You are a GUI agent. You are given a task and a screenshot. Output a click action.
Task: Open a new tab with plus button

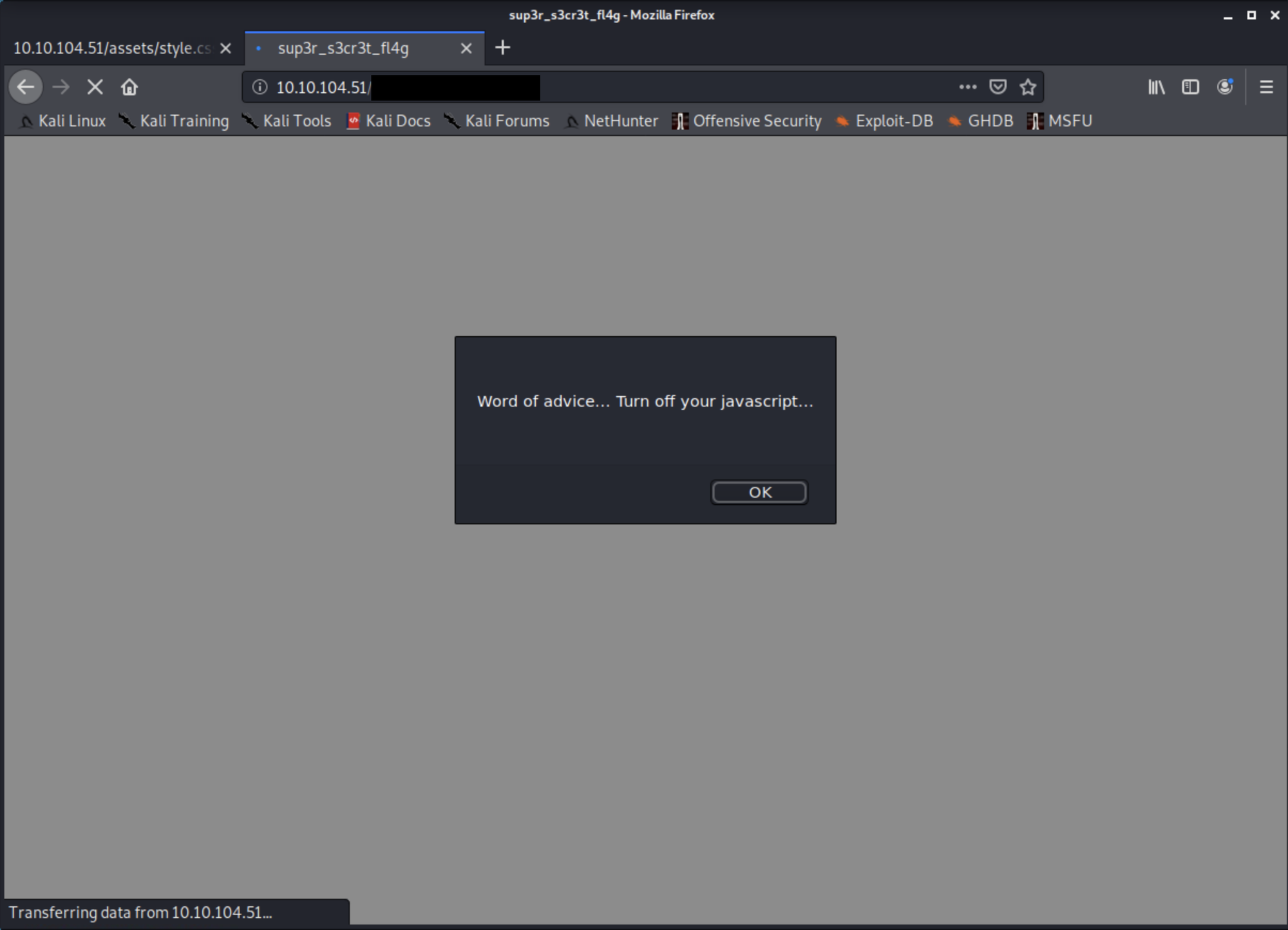pyautogui.click(x=503, y=48)
